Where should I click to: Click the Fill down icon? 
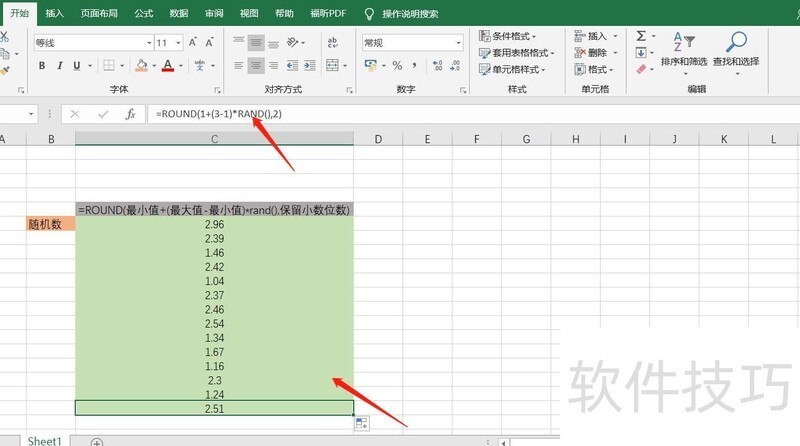coord(641,53)
